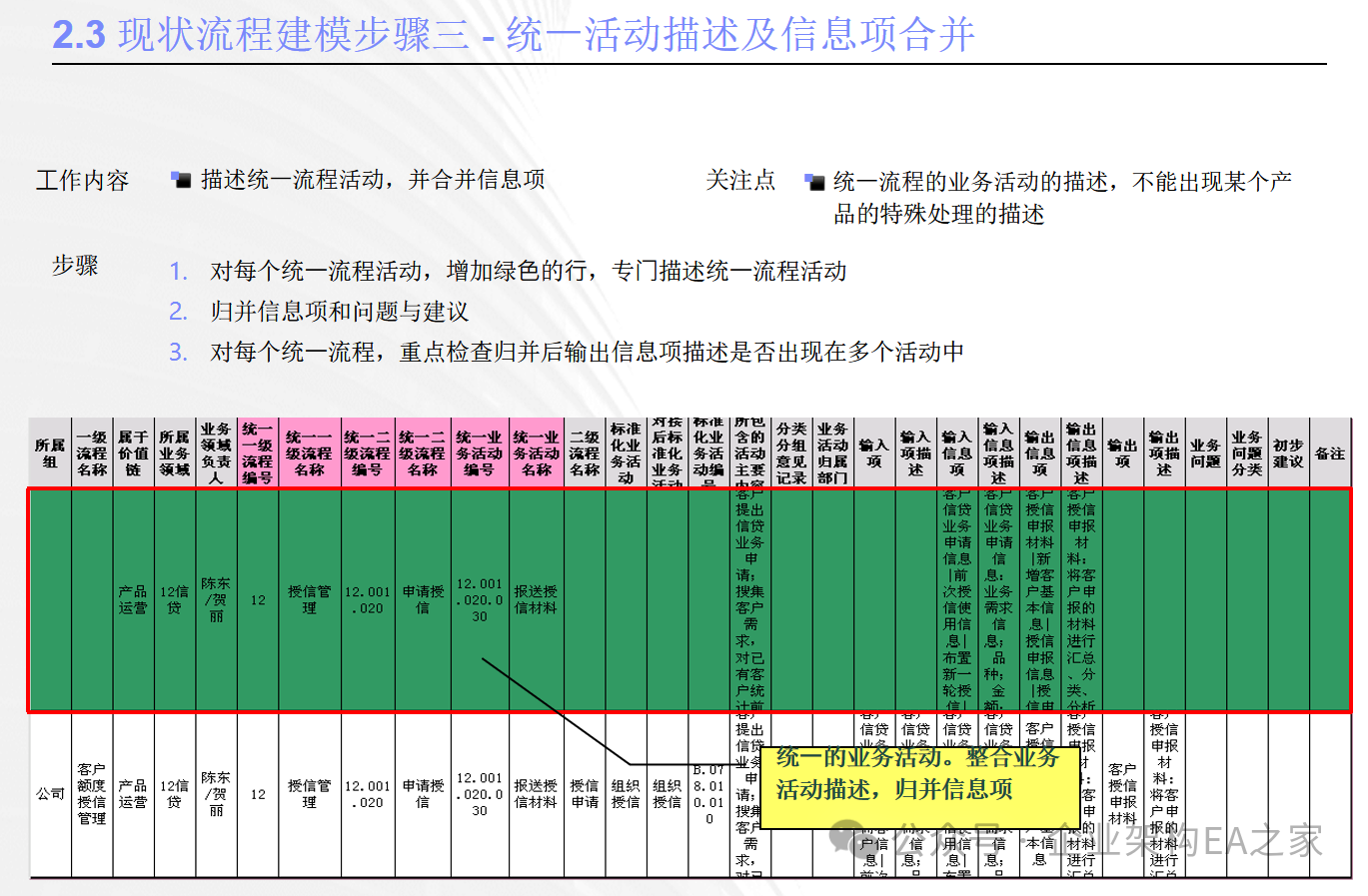Select the '输入项' column header
The image size is (1368, 896).
(874, 453)
